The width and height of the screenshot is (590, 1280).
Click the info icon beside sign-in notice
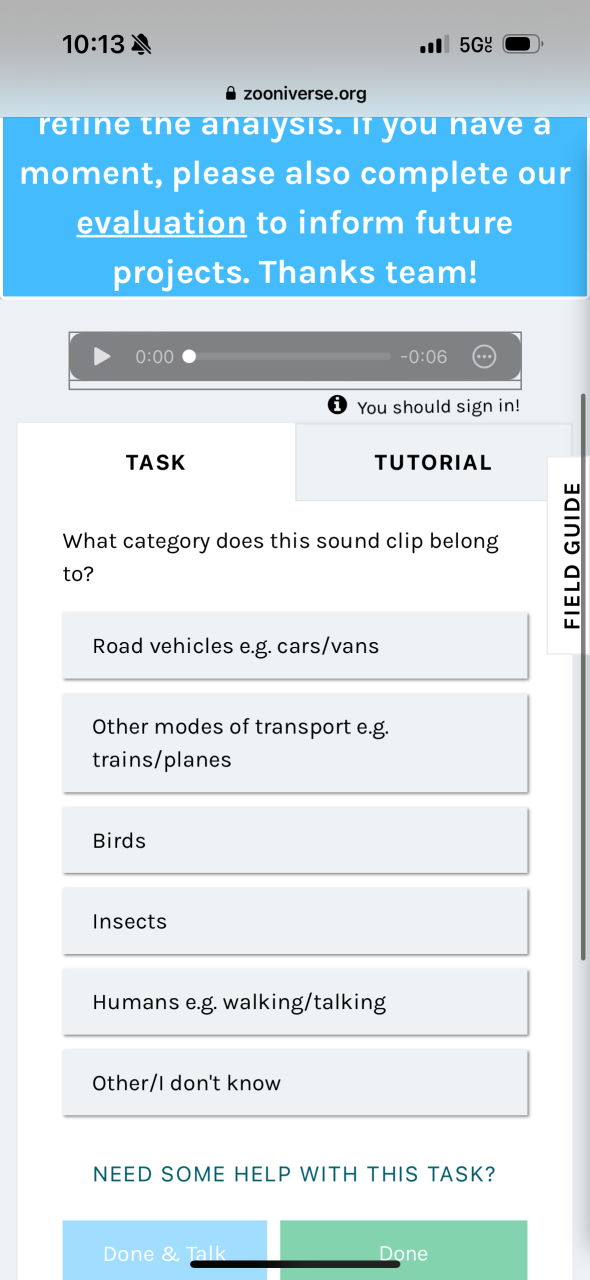338,405
